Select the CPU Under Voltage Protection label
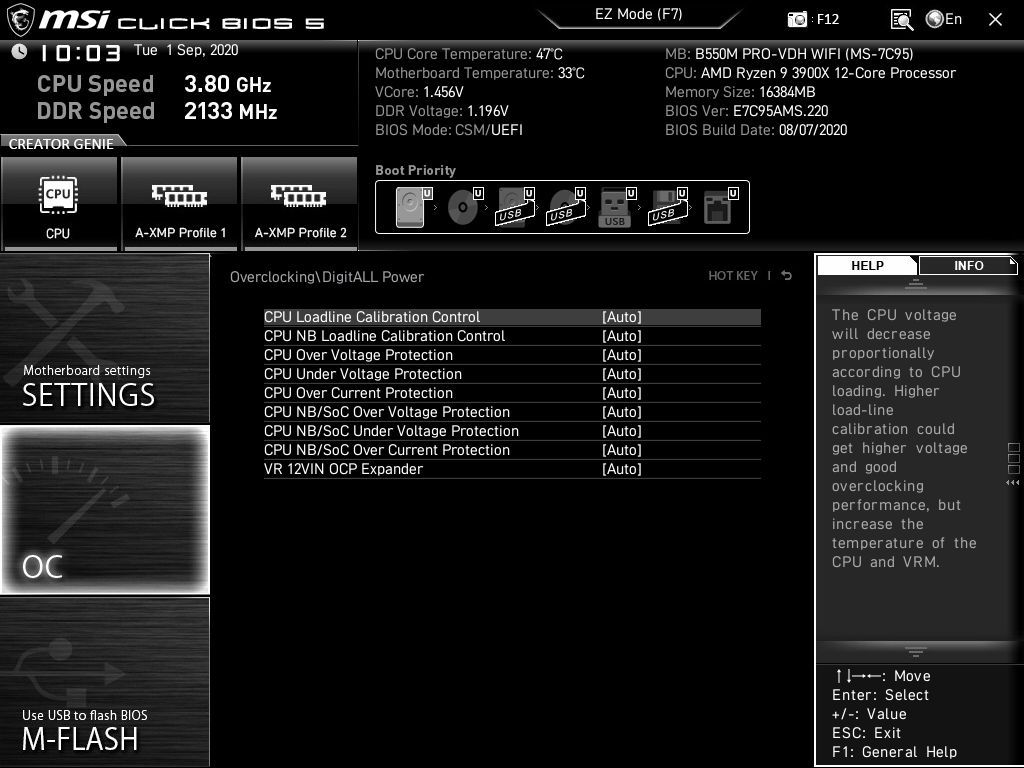The height and width of the screenshot is (768, 1024). [x=362, y=374]
